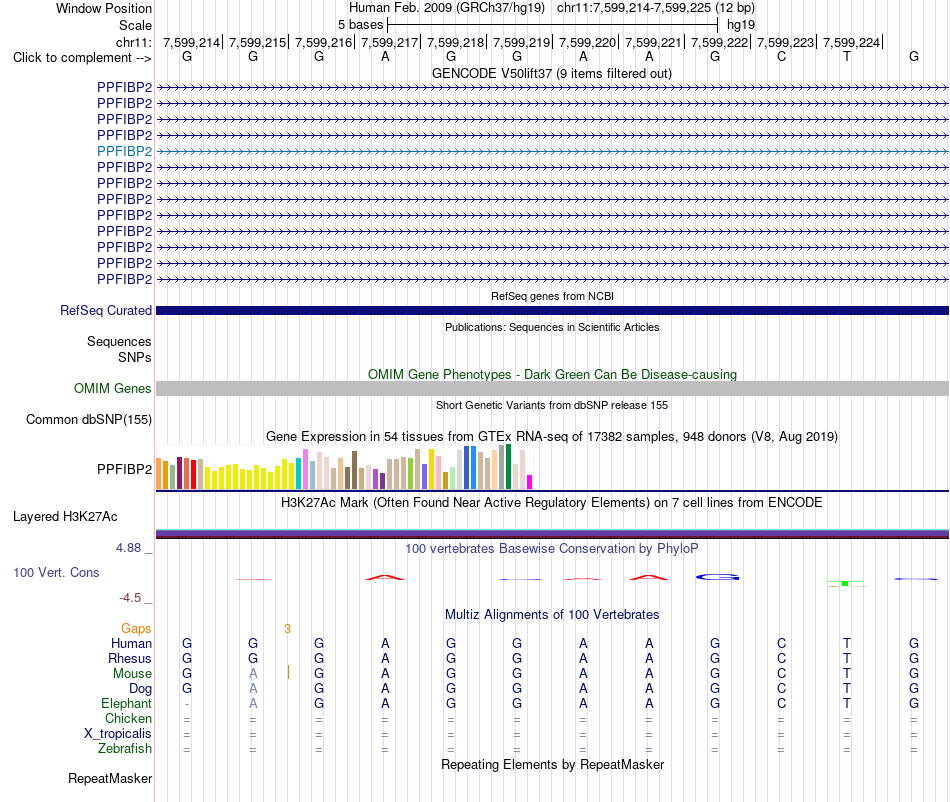Select the light-blue highlighted PPFIBP2 transcript label
This screenshot has width=950, height=802.
tap(124, 151)
